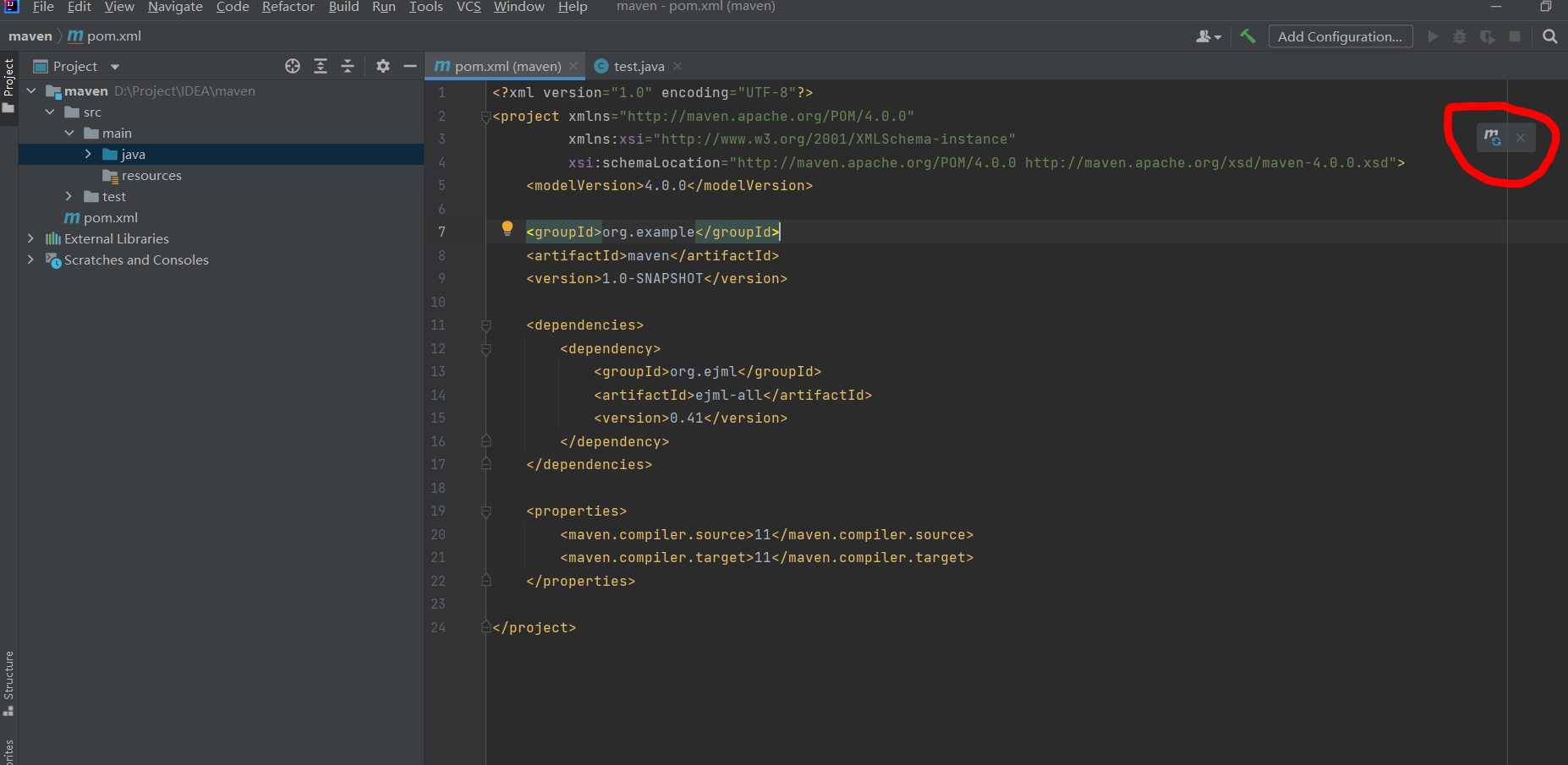Click the Select Opened File target icon
The height and width of the screenshot is (765, 1568).
pos(293,66)
